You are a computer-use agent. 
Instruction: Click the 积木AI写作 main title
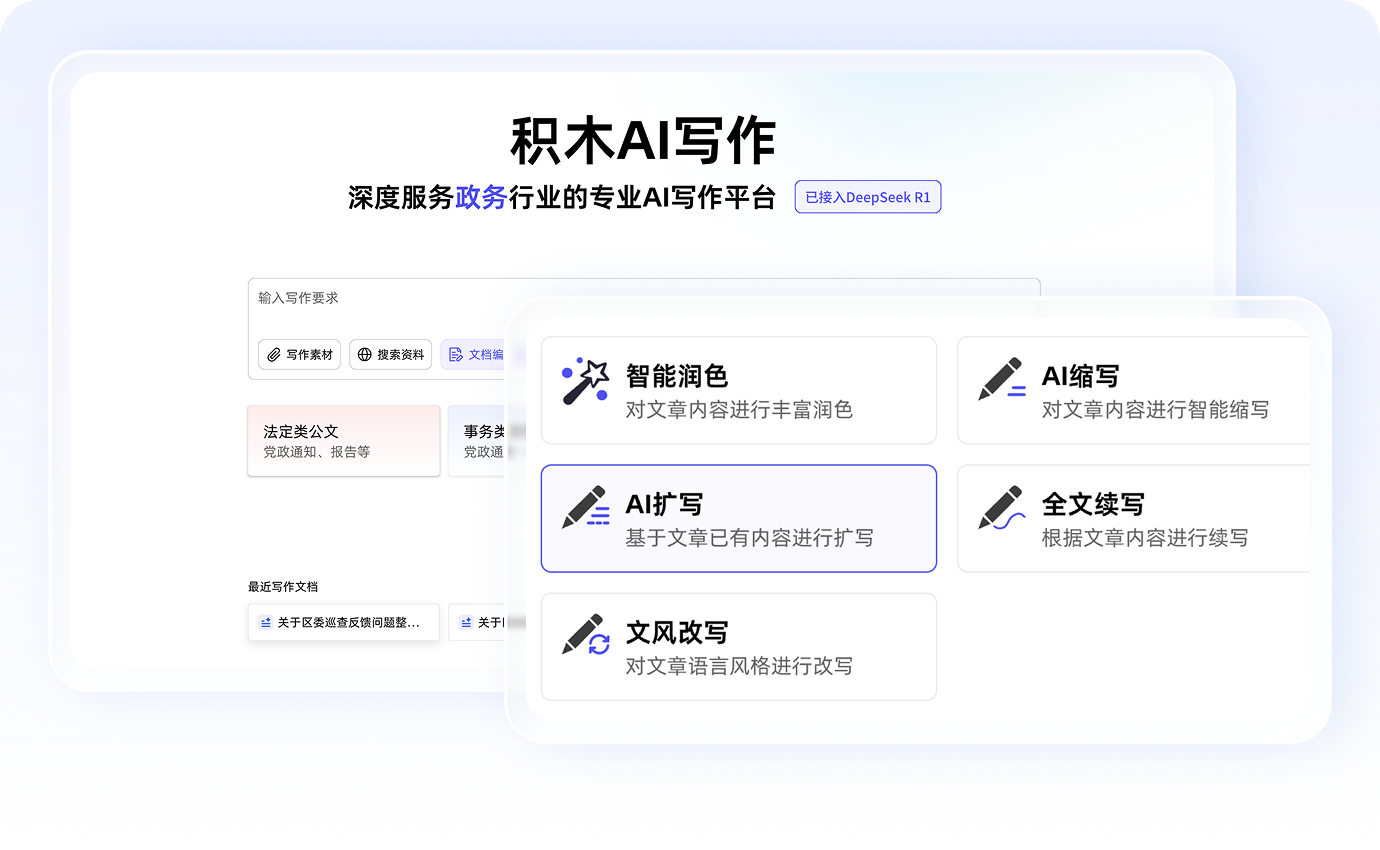(643, 141)
